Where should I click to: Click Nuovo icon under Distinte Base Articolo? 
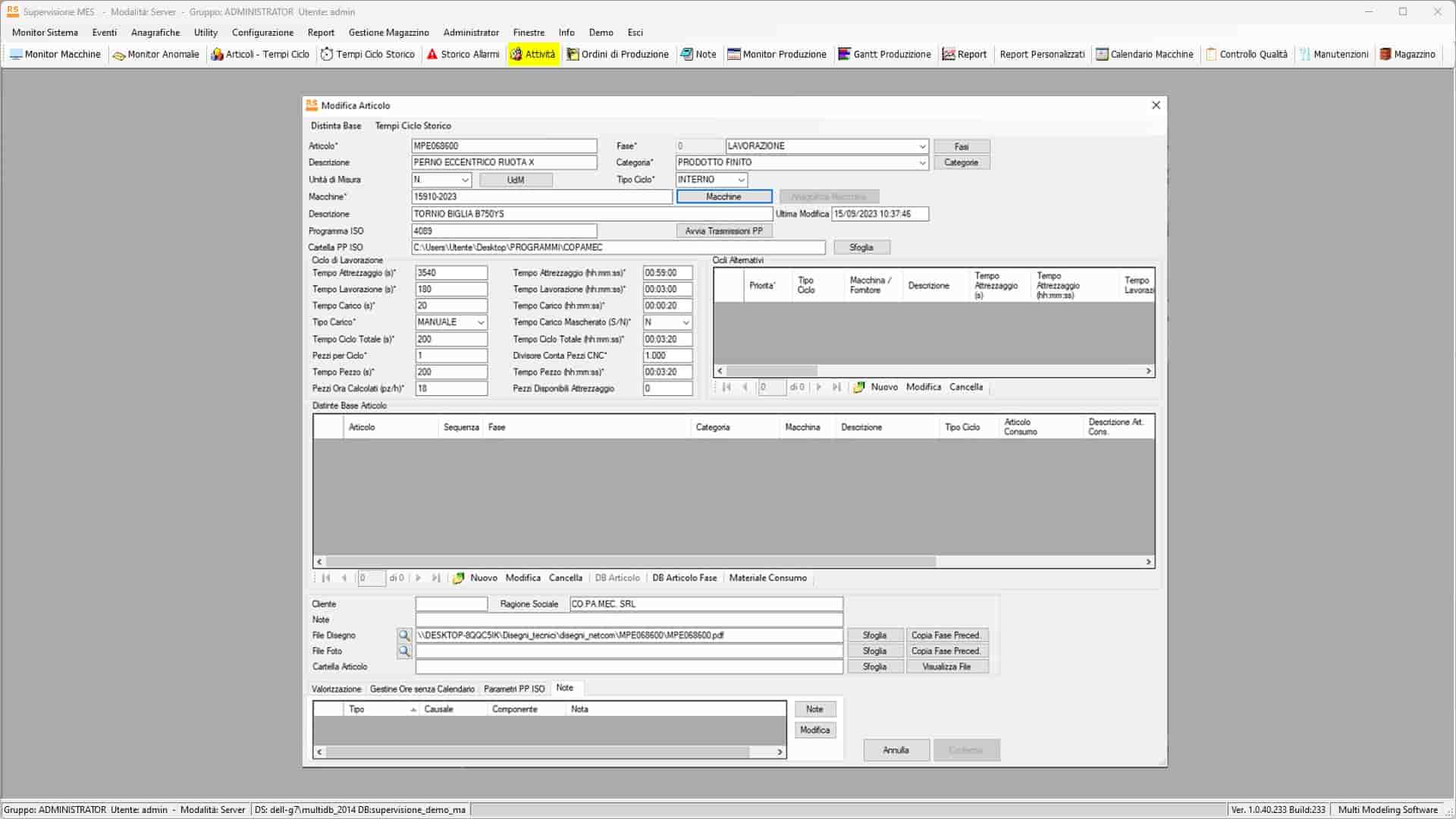coord(458,579)
